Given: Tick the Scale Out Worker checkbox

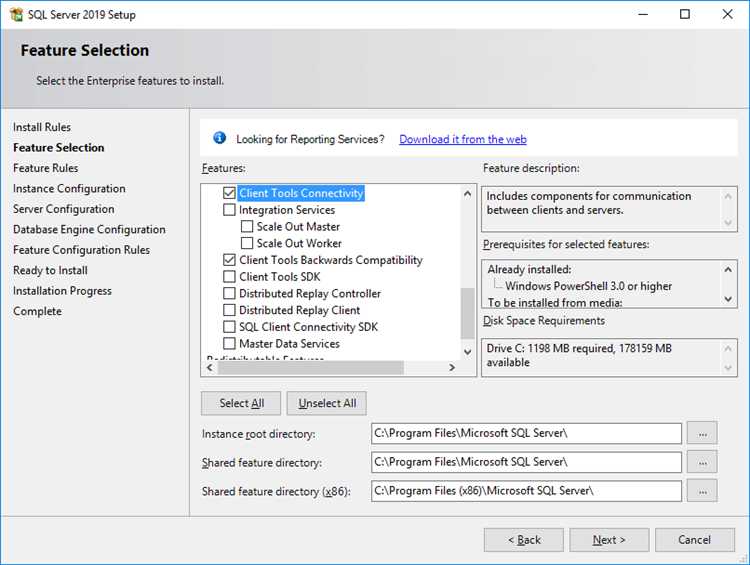Looking at the screenshot, I should (247, 243).
